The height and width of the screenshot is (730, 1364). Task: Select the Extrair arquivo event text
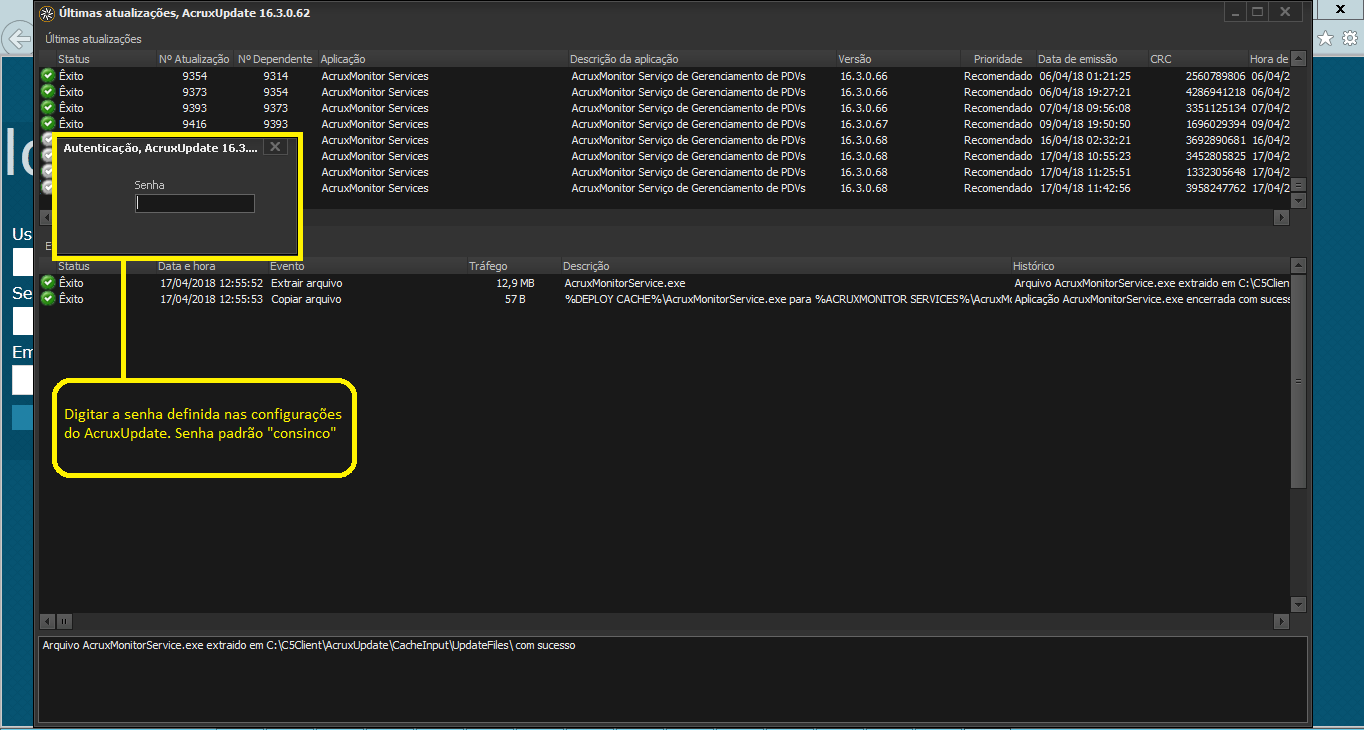(306, 283)
